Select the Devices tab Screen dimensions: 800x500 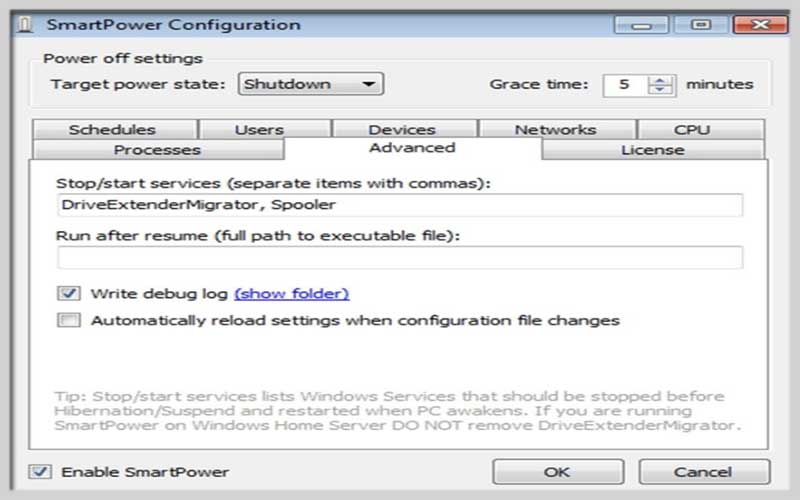pyautogui.click(x=404, y=130)
